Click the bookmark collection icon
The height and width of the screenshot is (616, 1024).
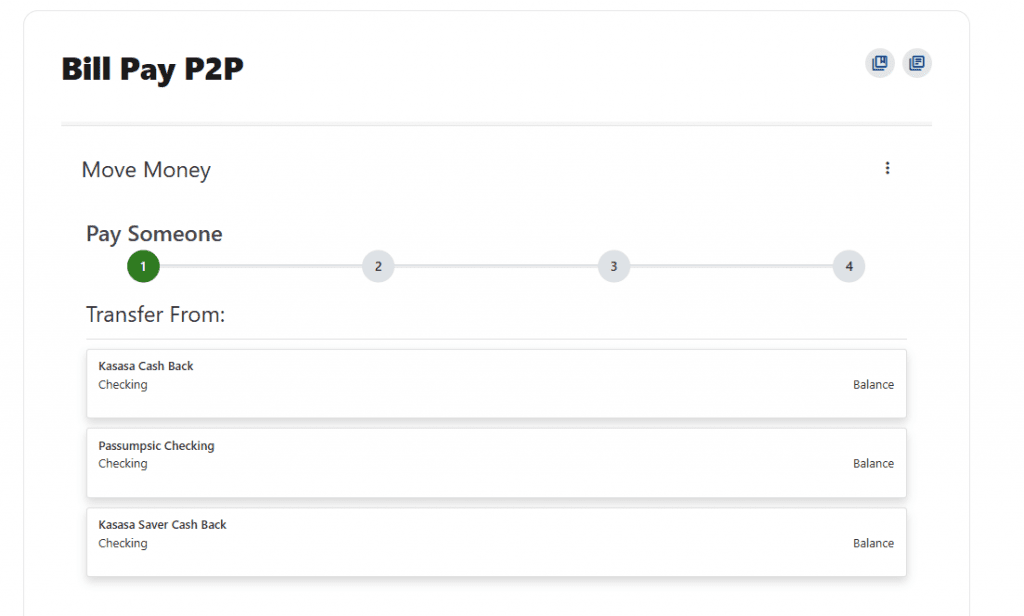(880, 64)
